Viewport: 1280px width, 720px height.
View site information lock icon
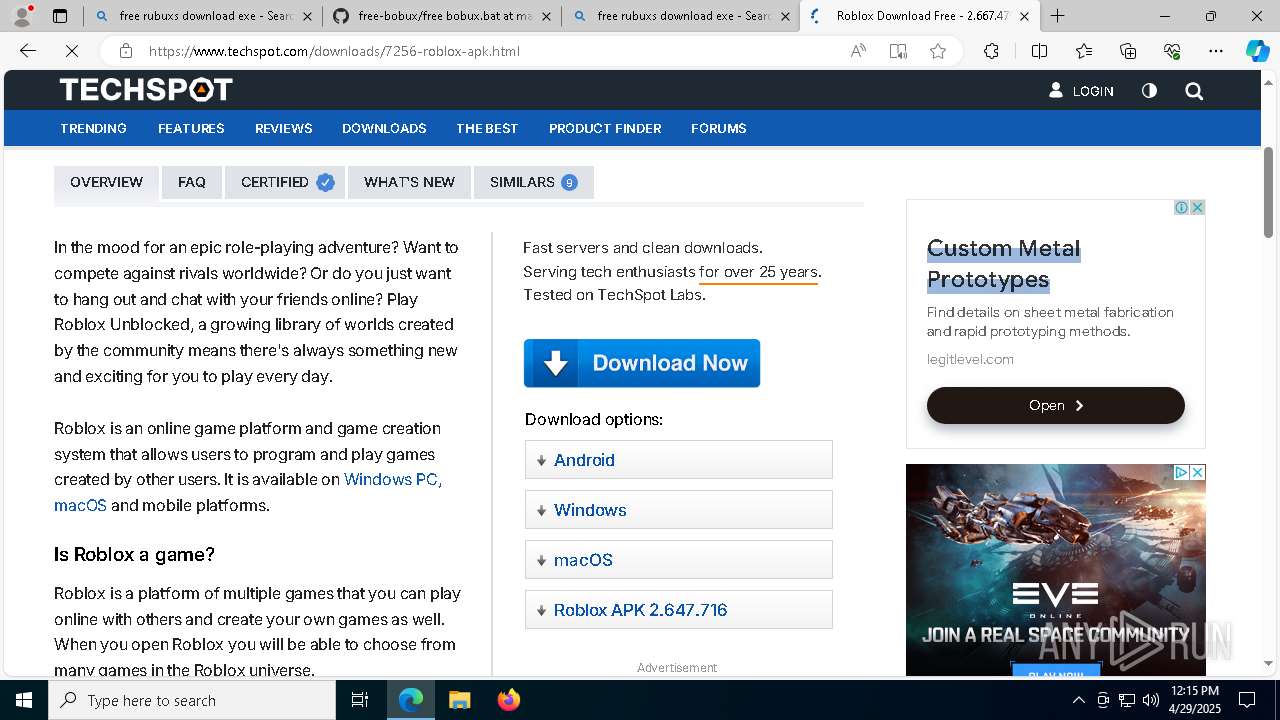[x=125, y=51]
